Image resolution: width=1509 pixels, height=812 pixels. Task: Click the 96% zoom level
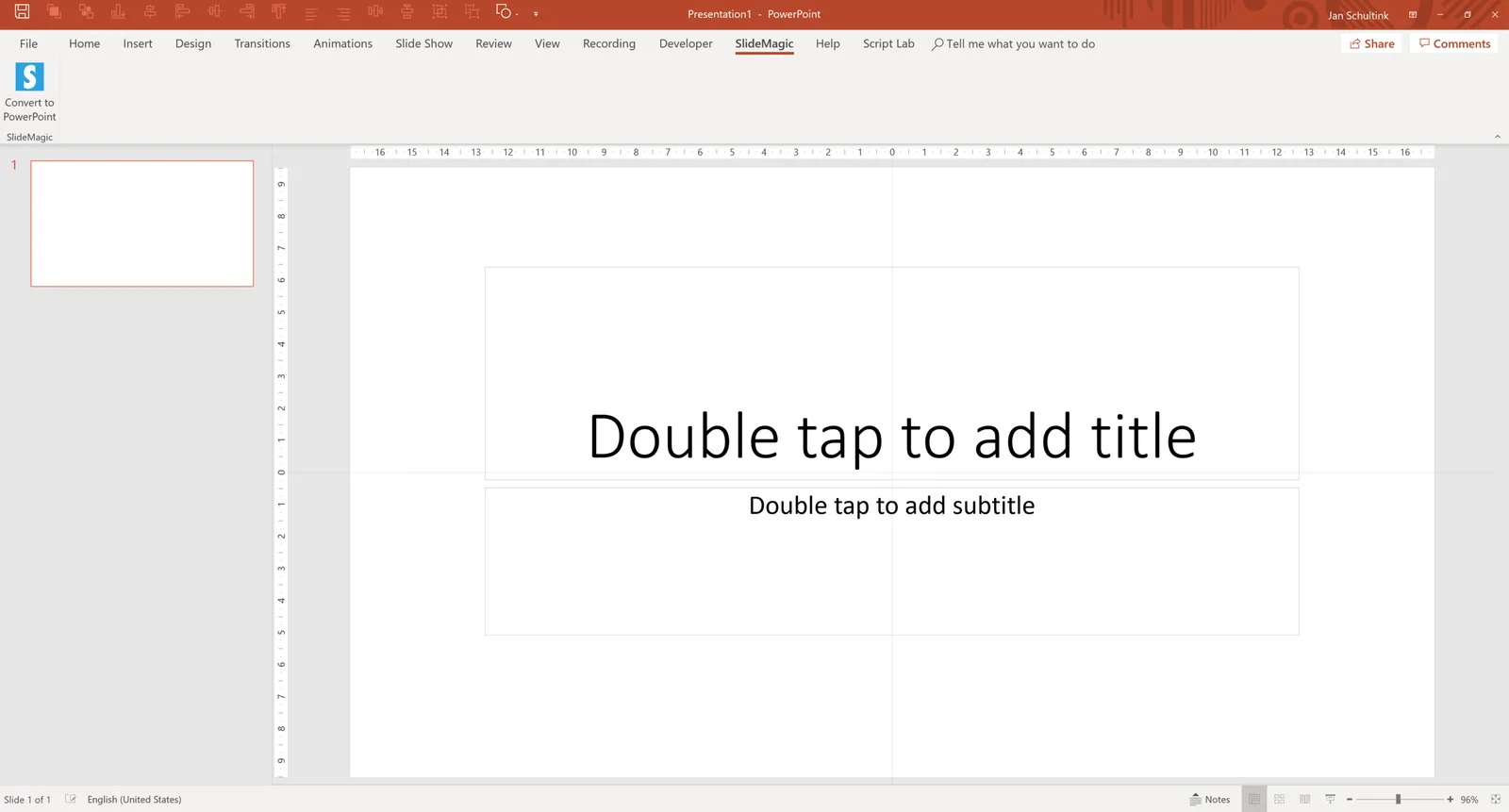pyautogui.click(x=1469, y=799)
